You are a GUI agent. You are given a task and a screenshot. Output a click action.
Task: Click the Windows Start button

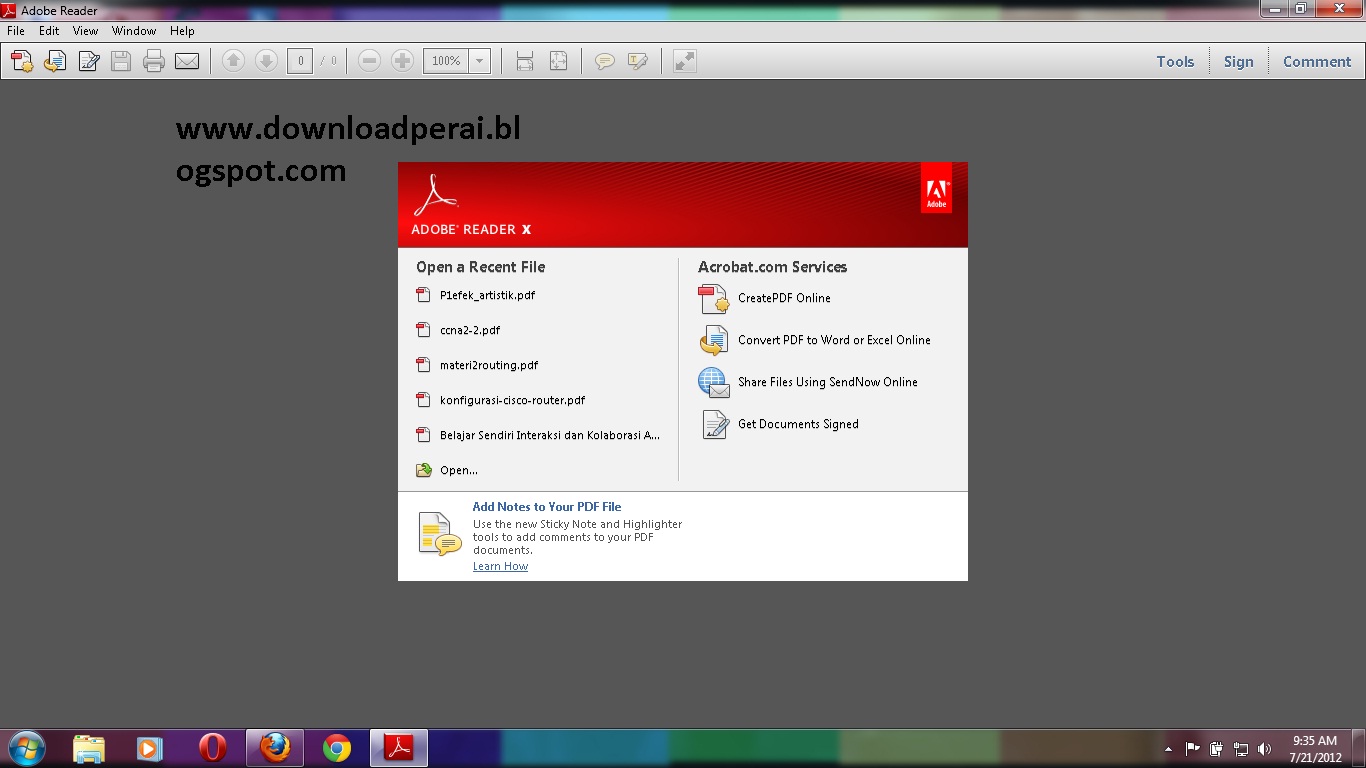point(26,748)
